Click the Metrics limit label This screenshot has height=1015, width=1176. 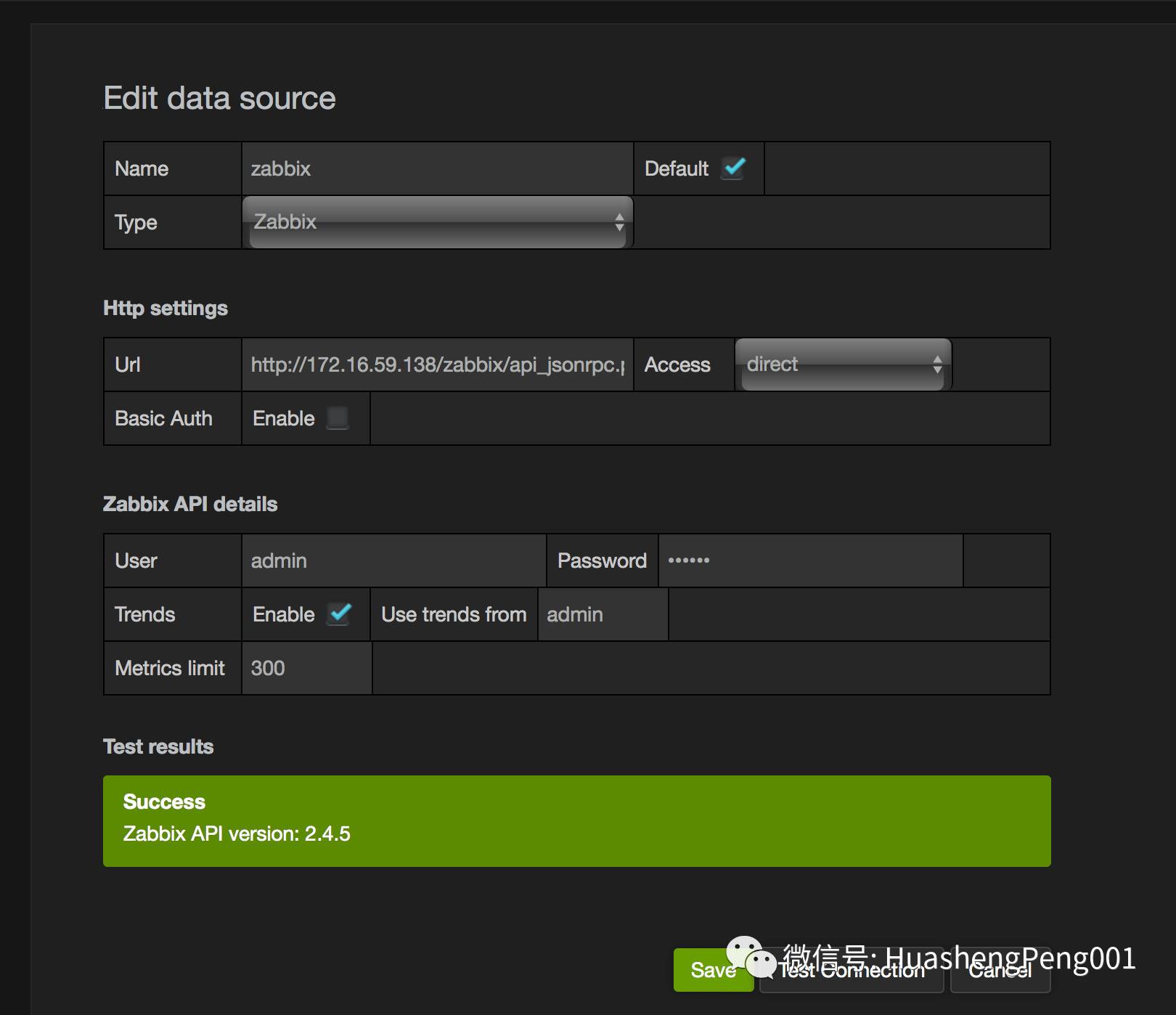(x=170, y=668)
